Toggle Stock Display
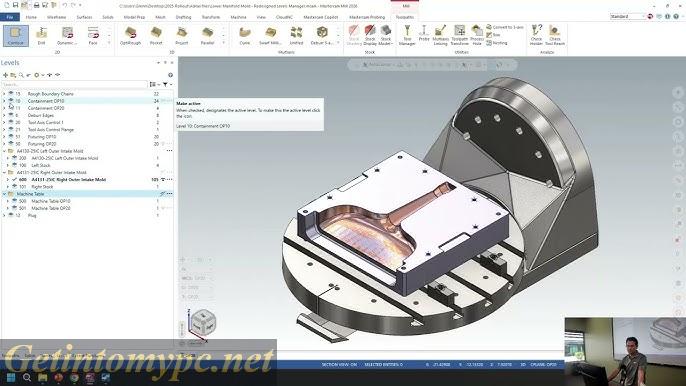The image size is (686, 386). (x=370, y=35)
